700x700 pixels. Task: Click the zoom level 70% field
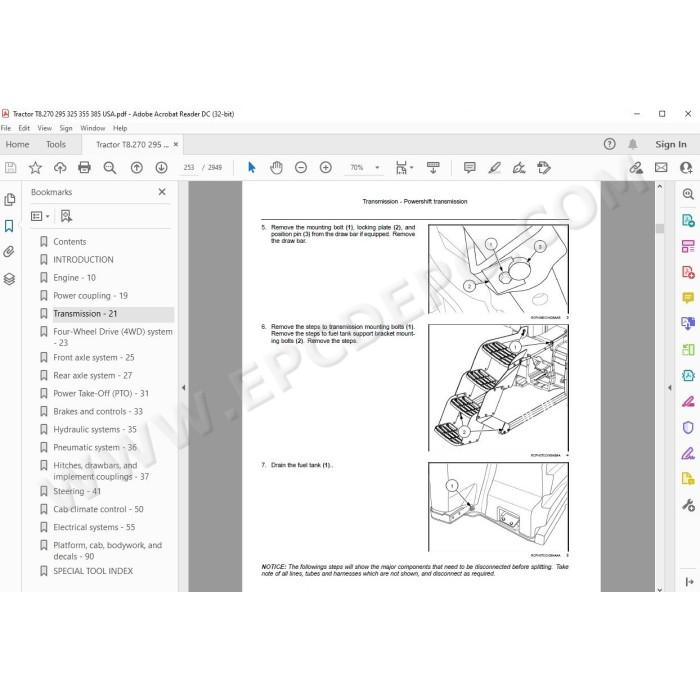(x=357, y=168)
